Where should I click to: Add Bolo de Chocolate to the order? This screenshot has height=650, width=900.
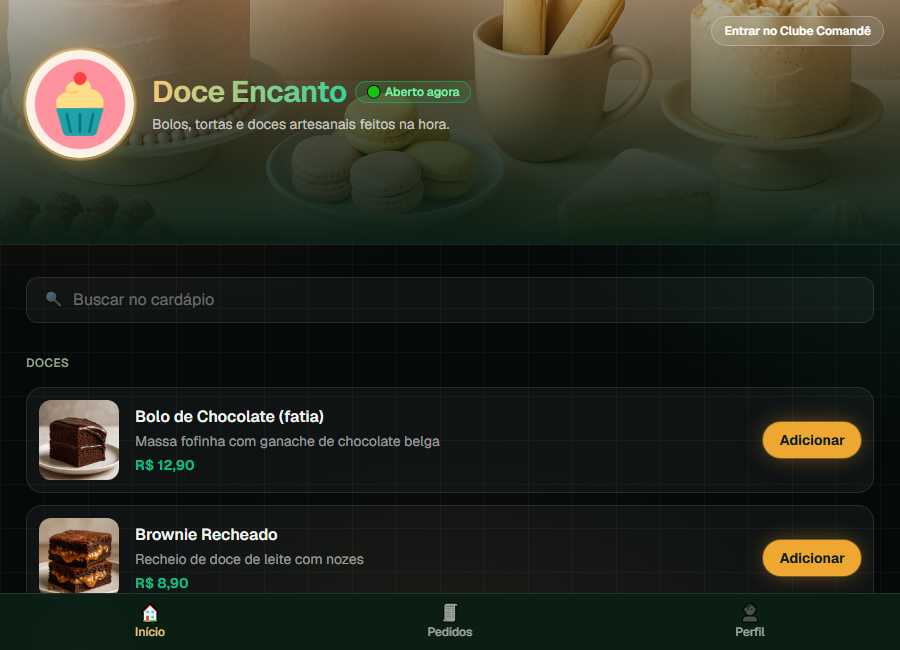(x=812, y=440)
